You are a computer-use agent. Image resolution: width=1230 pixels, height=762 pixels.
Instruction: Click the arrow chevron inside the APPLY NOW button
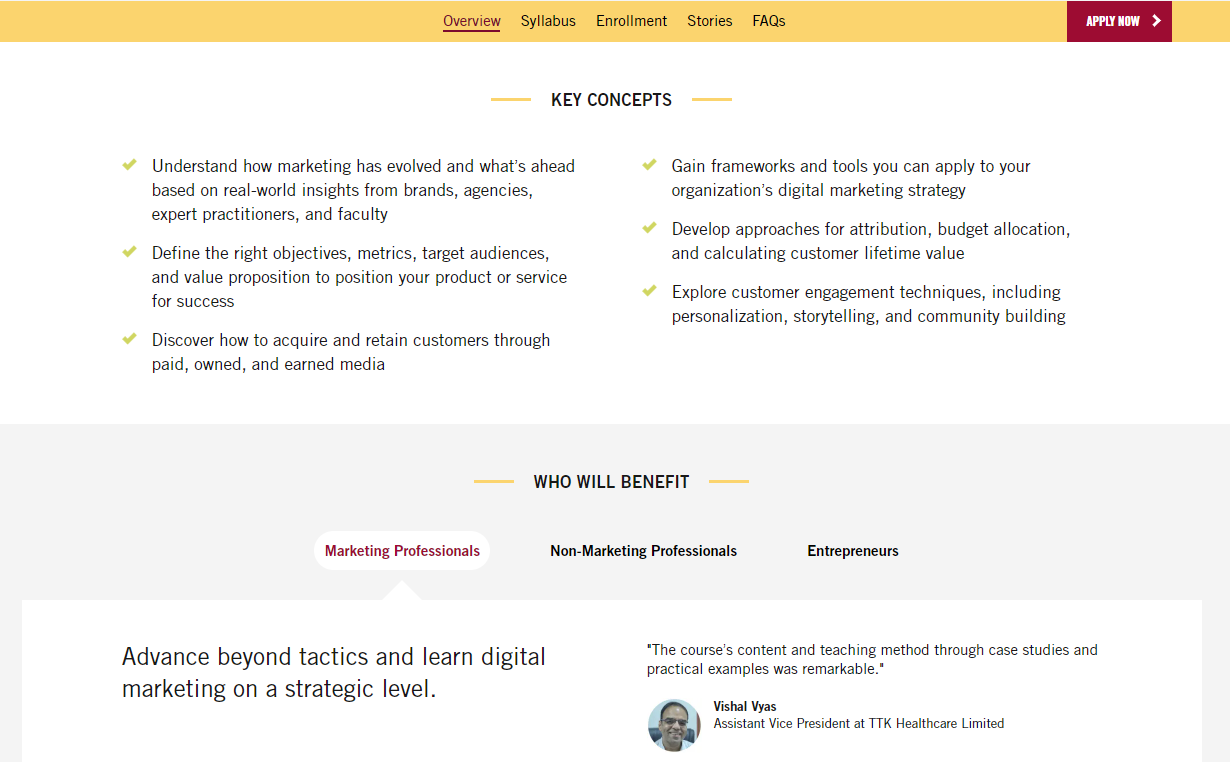pyautogui.click(x=1155, y=20)
